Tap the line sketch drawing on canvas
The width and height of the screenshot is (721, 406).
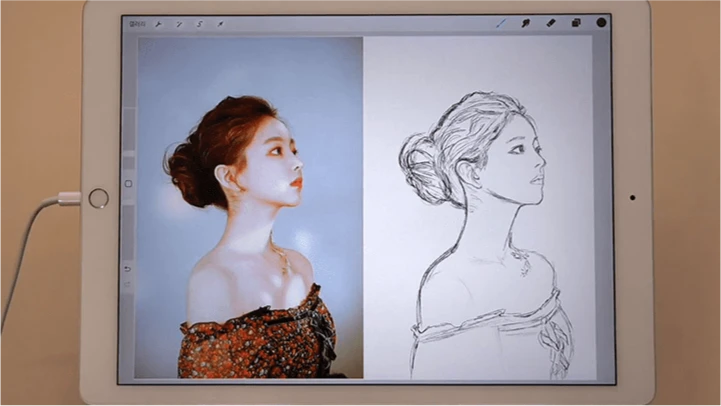(478, 208)
